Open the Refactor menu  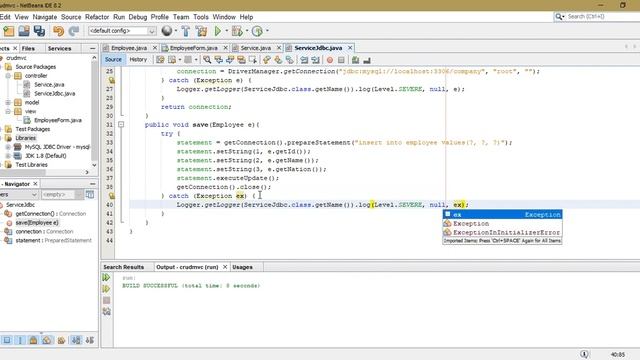point(97,17)
